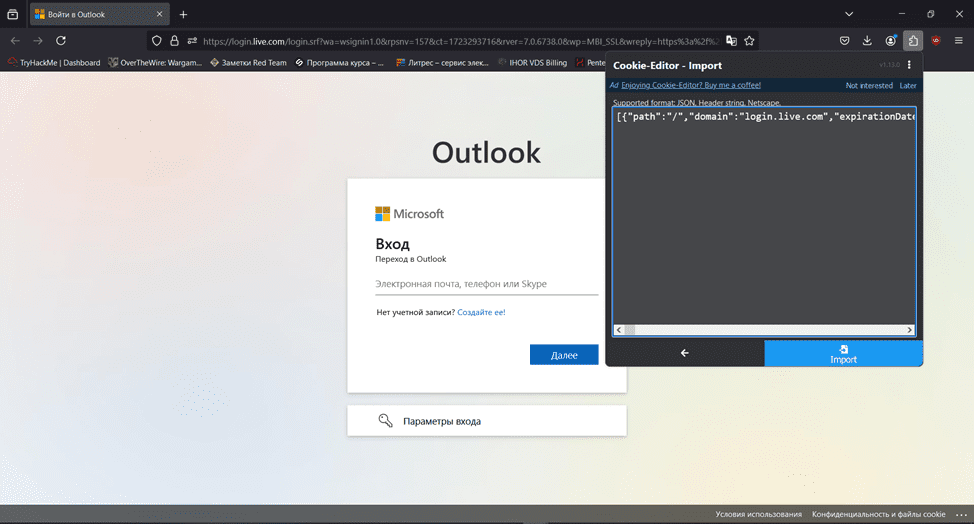The width and height of the screenshot is (974, 524).
Task: Open the Cookie-Editor three-dot options menu
Action: click(x=909, y=65)
